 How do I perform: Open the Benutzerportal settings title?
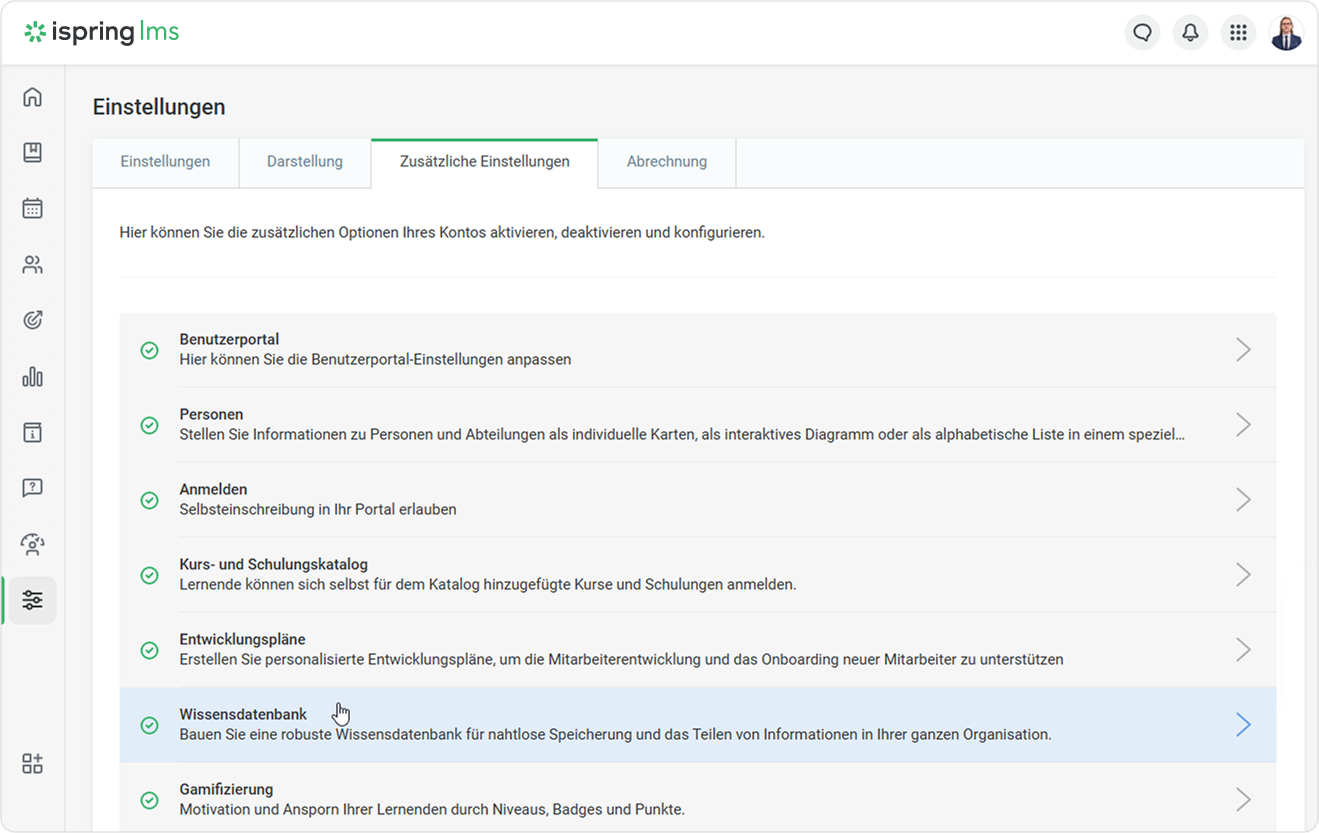point(229,340)
